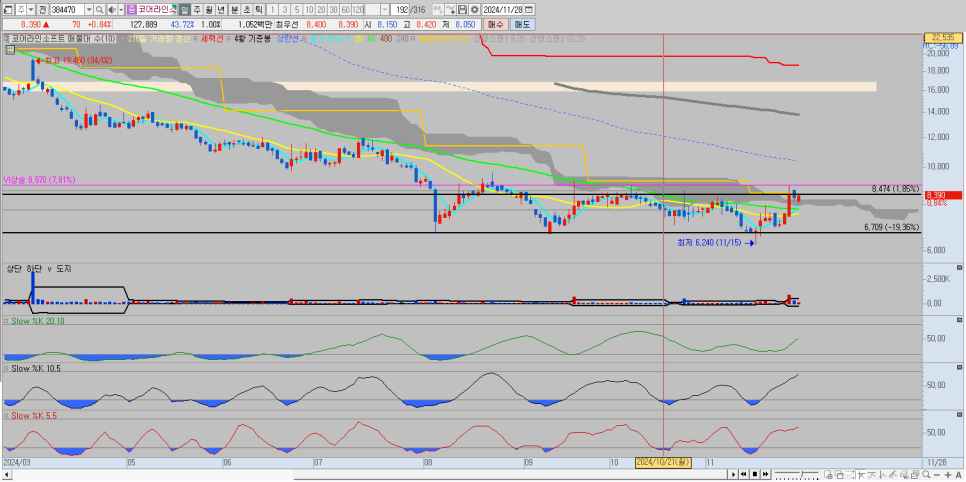
Task: Switch to weekly 주 chart period
Action: click(x=197, y=10)
